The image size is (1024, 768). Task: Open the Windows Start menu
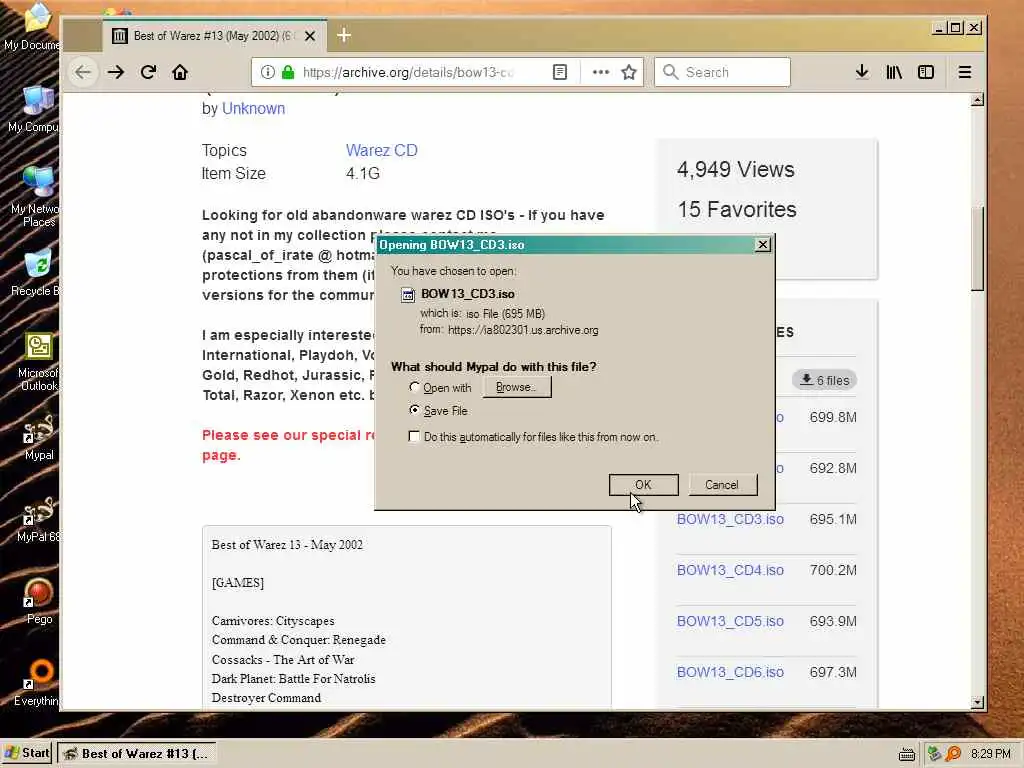(x=27, y=753)
